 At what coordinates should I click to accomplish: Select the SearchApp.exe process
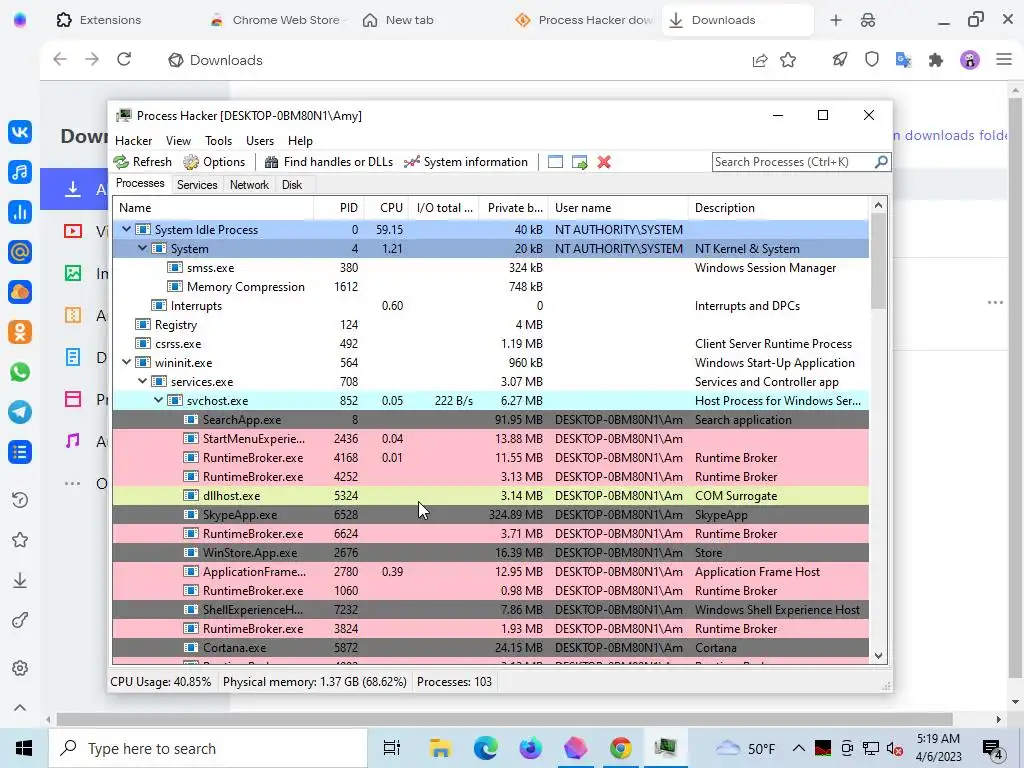tap(490, 419)
